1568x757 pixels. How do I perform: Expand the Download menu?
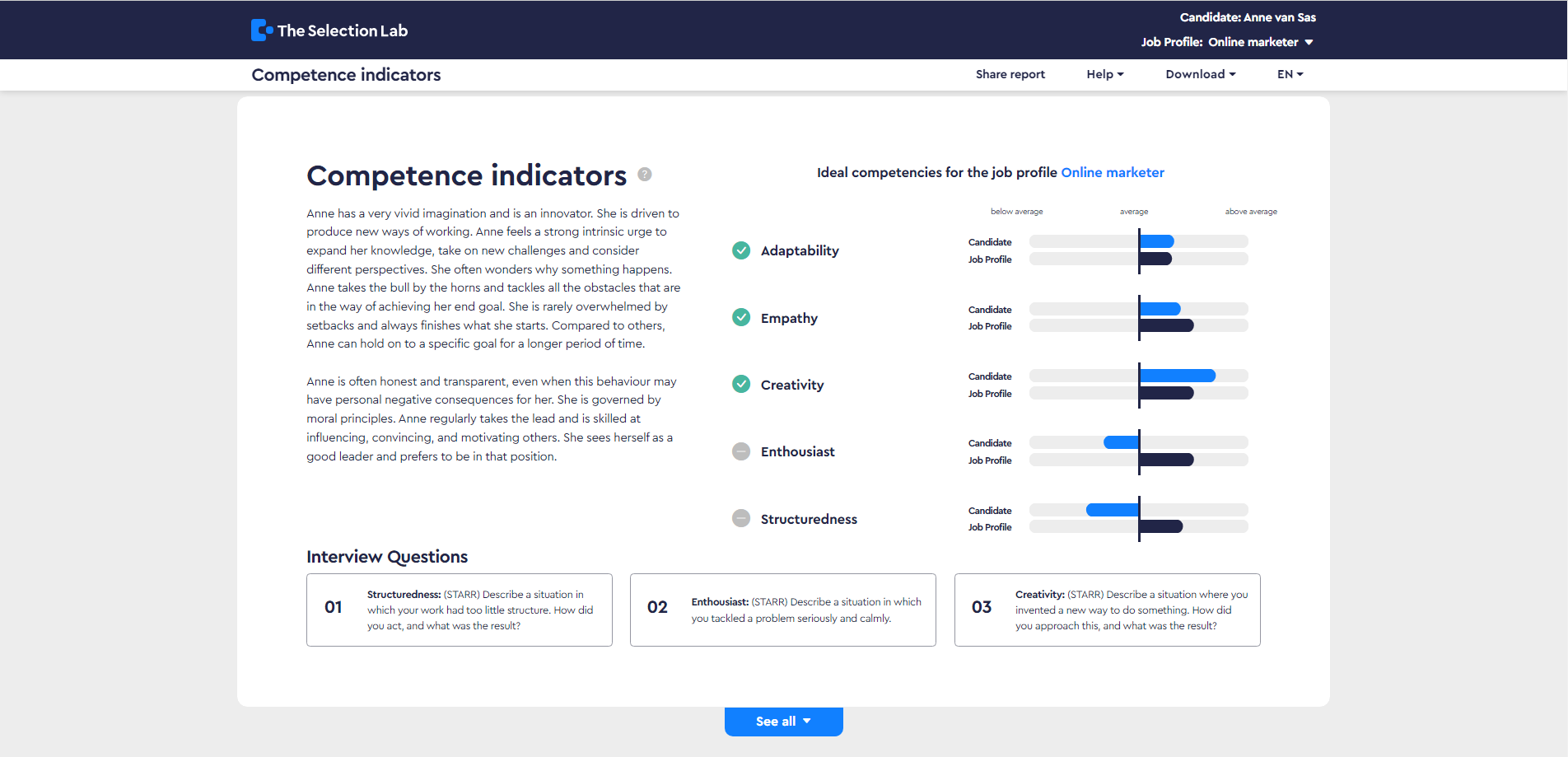click(1200, 74)
